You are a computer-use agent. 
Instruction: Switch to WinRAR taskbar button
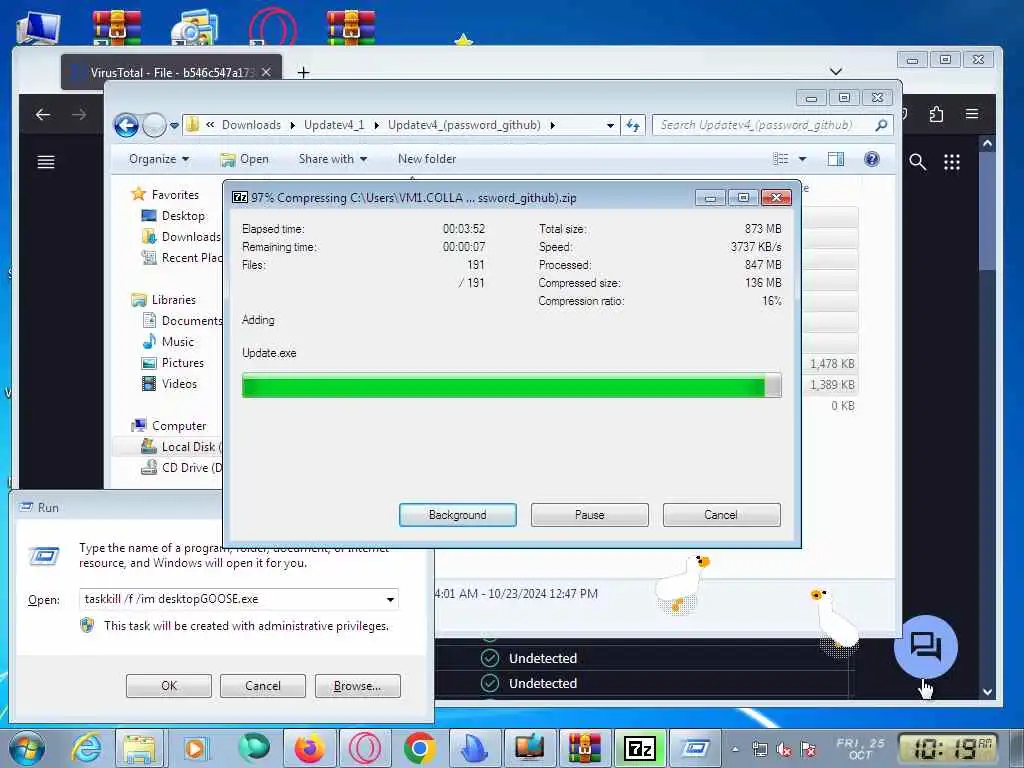[584, 748]
